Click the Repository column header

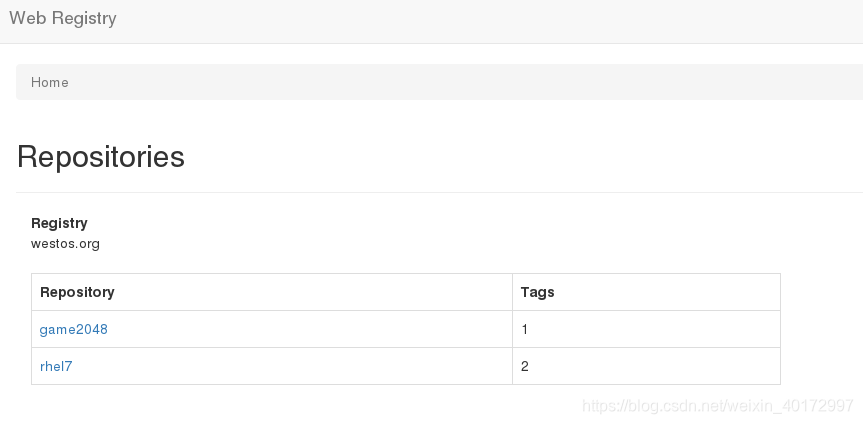pyautogui.click(x=77, y=292)
